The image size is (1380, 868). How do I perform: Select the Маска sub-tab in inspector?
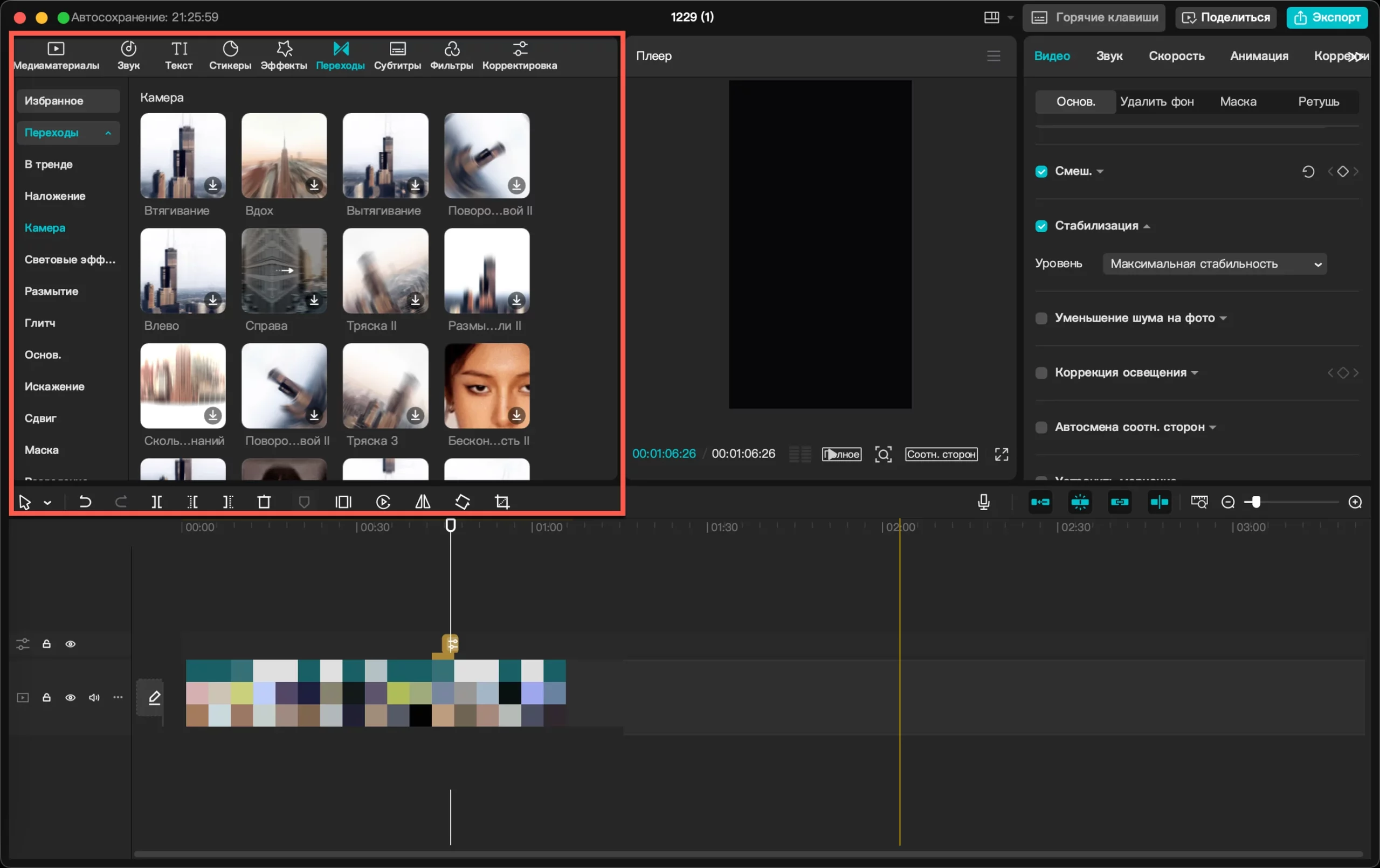click(1238, 101)
